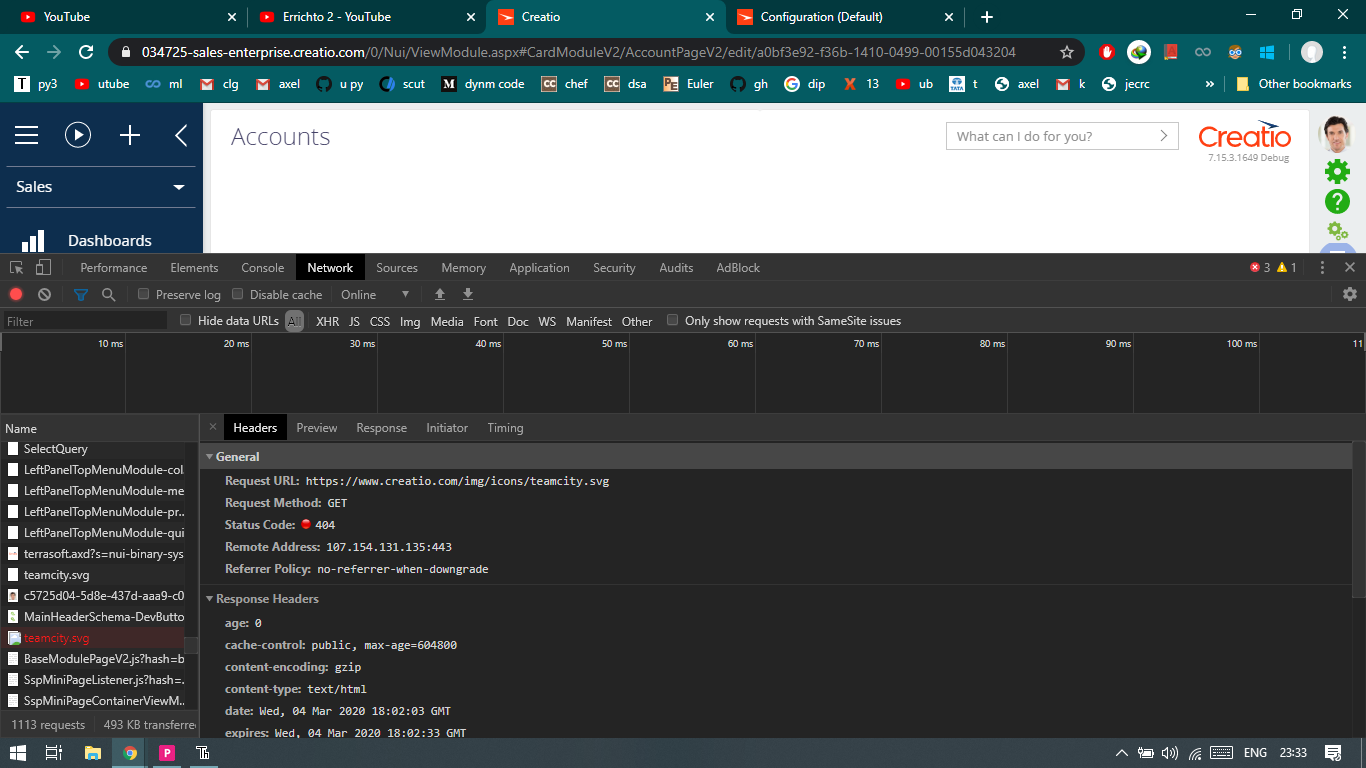Switch to the Console panel

tap(262, 267)
